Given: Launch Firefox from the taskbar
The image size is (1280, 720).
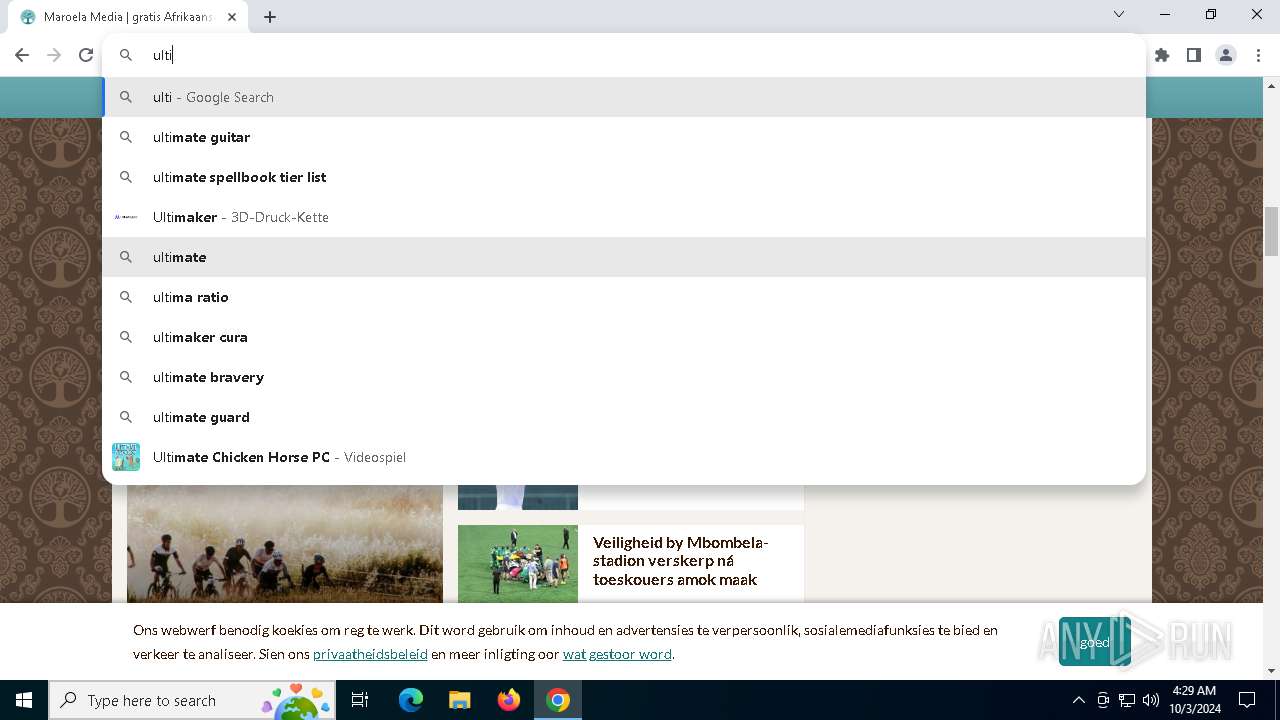Looking at the screenshot, I should (x=509, y=700).
